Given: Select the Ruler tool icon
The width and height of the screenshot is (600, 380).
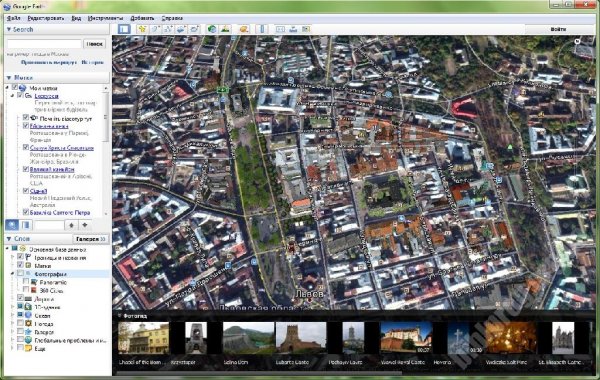Looking at the screenshot, I should click(262, 29).
